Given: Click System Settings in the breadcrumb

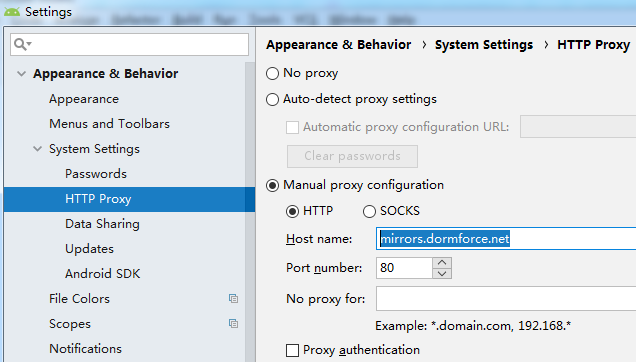Looking at the screenshot, I should click(484, 45).
